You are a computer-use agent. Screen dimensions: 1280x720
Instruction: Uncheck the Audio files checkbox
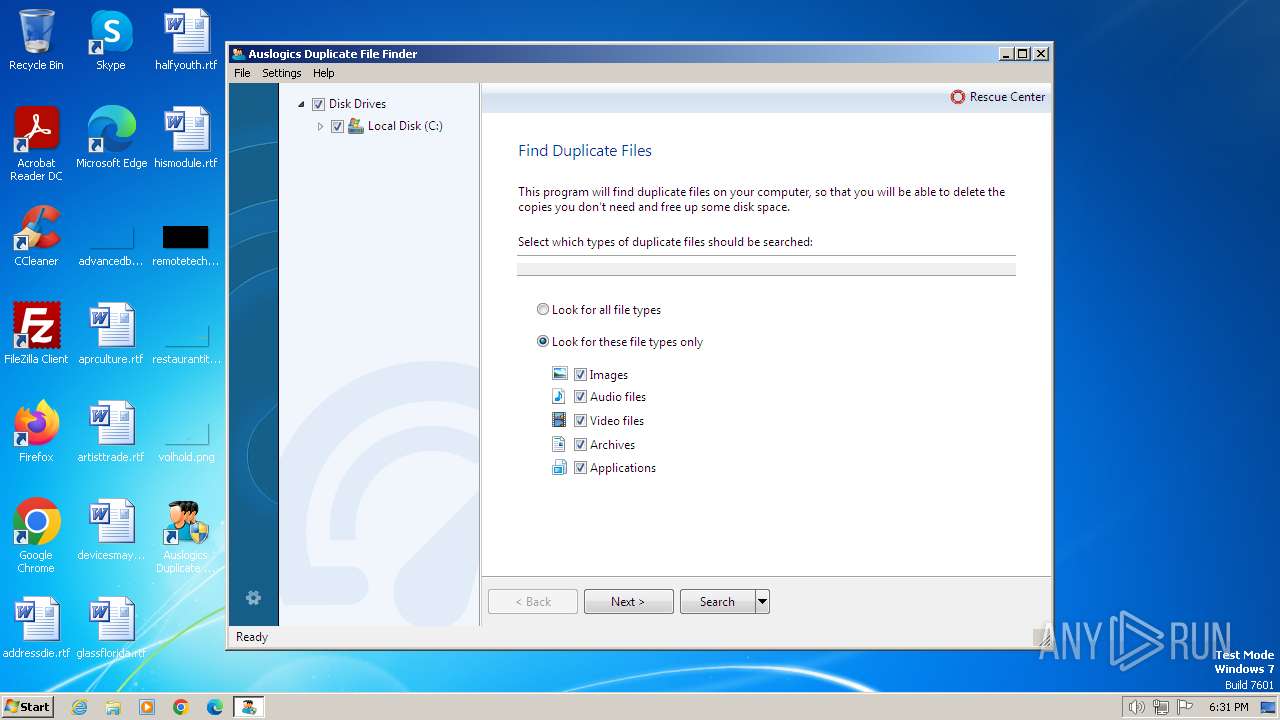click(x=580, y=397)
